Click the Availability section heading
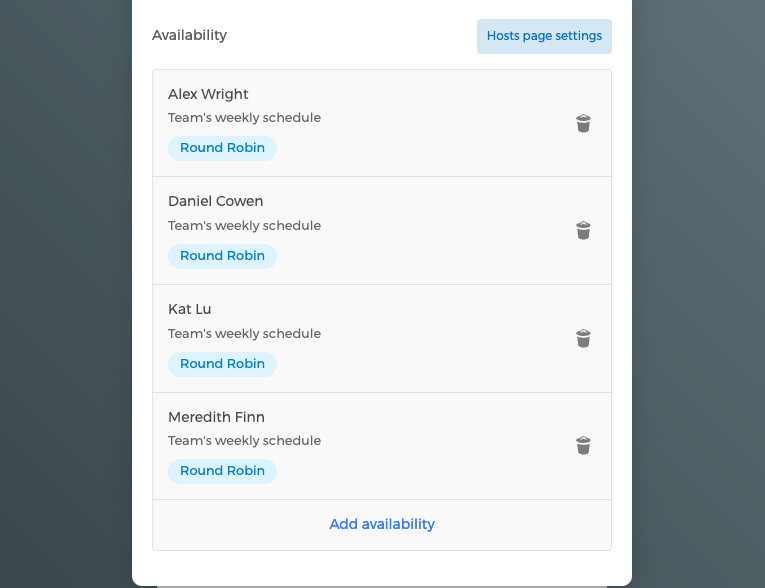 189,35
